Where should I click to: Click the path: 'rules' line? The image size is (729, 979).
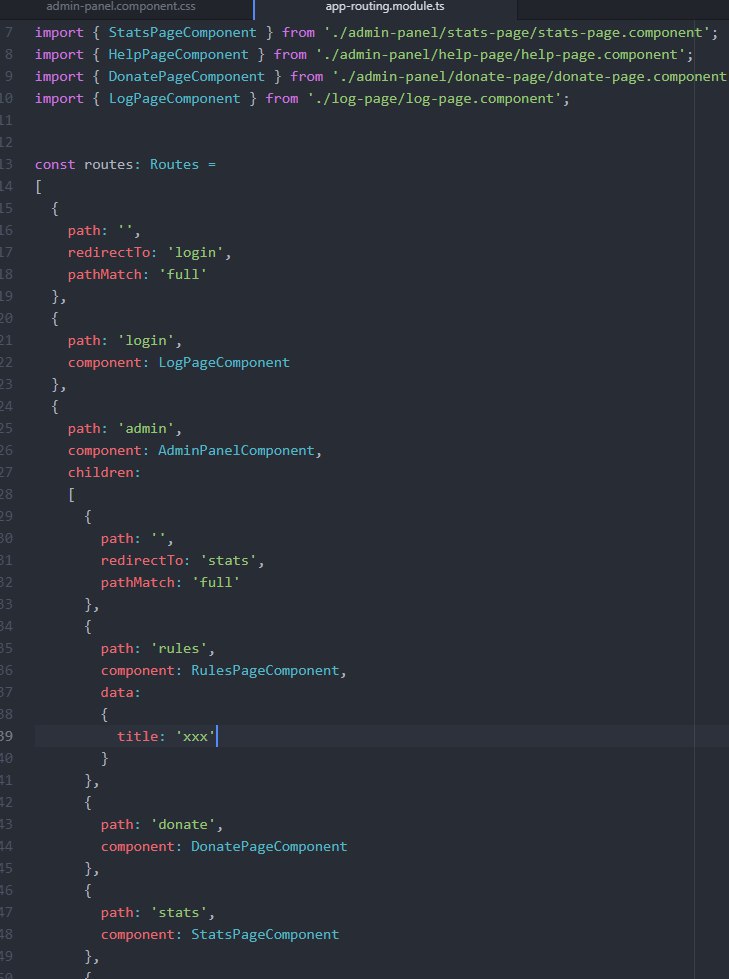click(x=158, y=648)
